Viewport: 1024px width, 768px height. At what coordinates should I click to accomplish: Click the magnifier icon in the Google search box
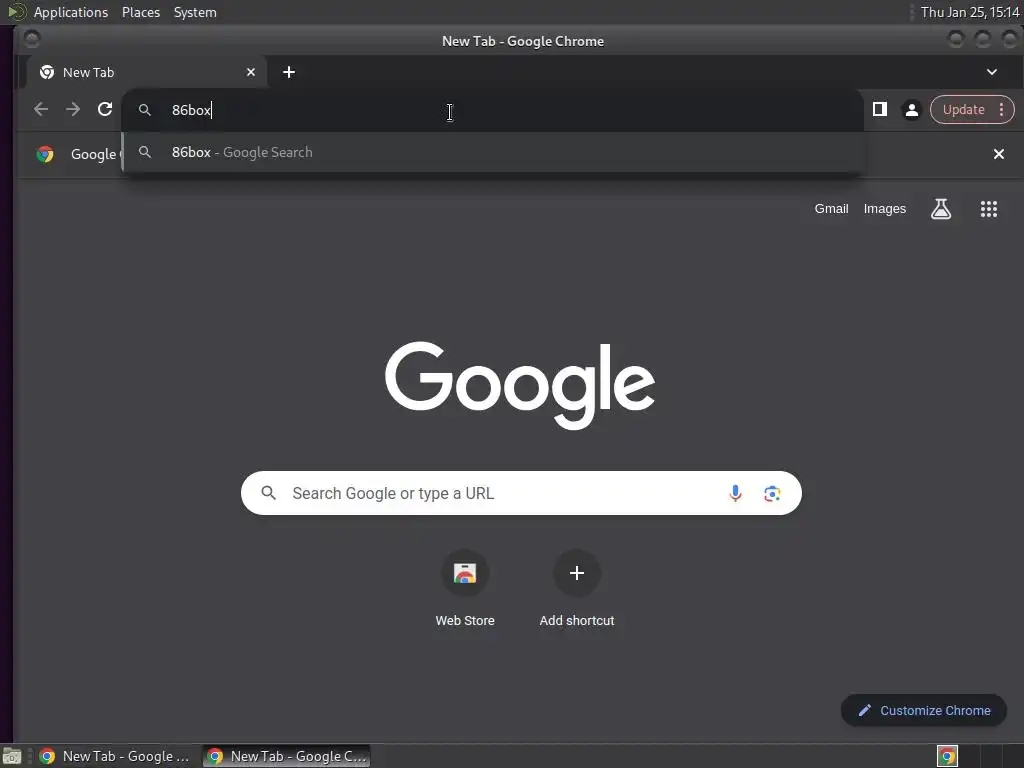click(268, 493)
